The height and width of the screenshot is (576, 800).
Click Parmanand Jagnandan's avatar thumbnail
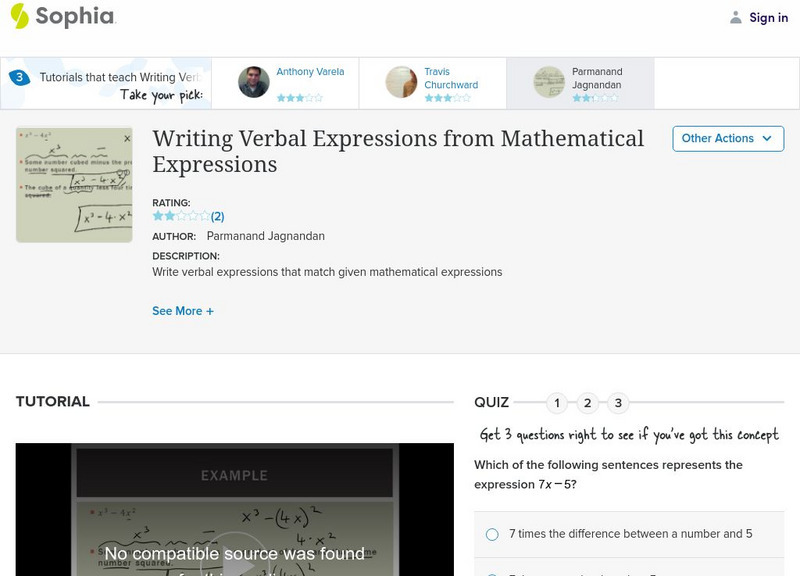(549, 82)
